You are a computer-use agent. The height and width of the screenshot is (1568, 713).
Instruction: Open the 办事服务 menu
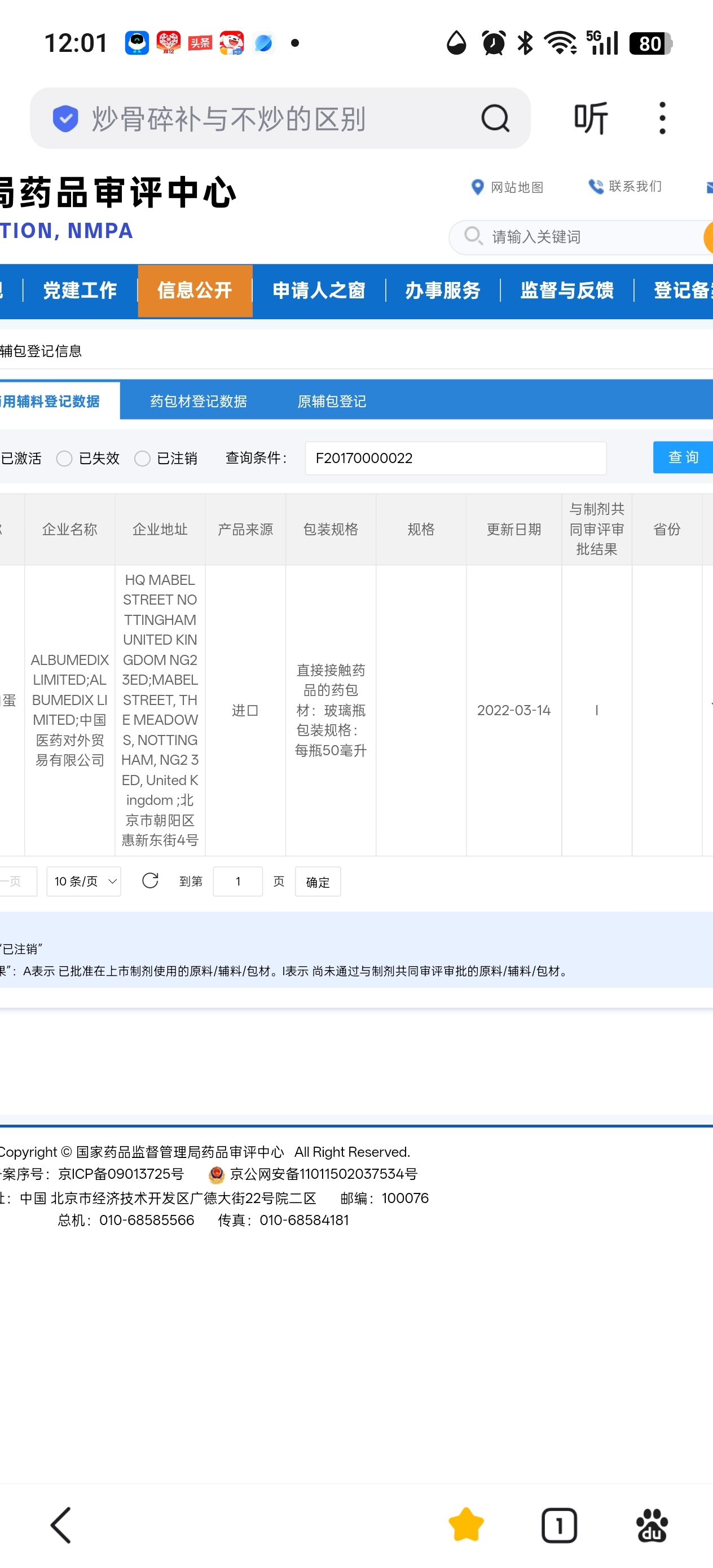coord(443,290)
